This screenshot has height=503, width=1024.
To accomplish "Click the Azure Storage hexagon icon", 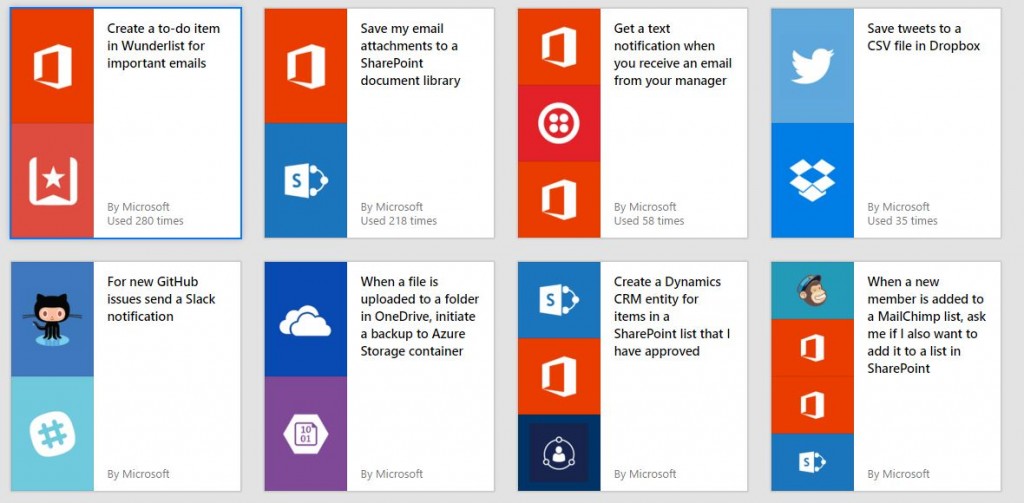I will pos(306,434).
